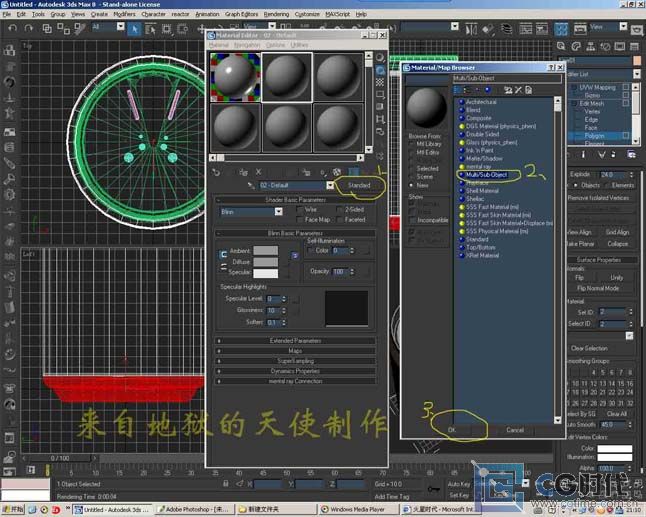The width and height of the screenshot is (646, 517).
Task: Enable the 2-Sided checkbox
Action: tap(339, 210)
